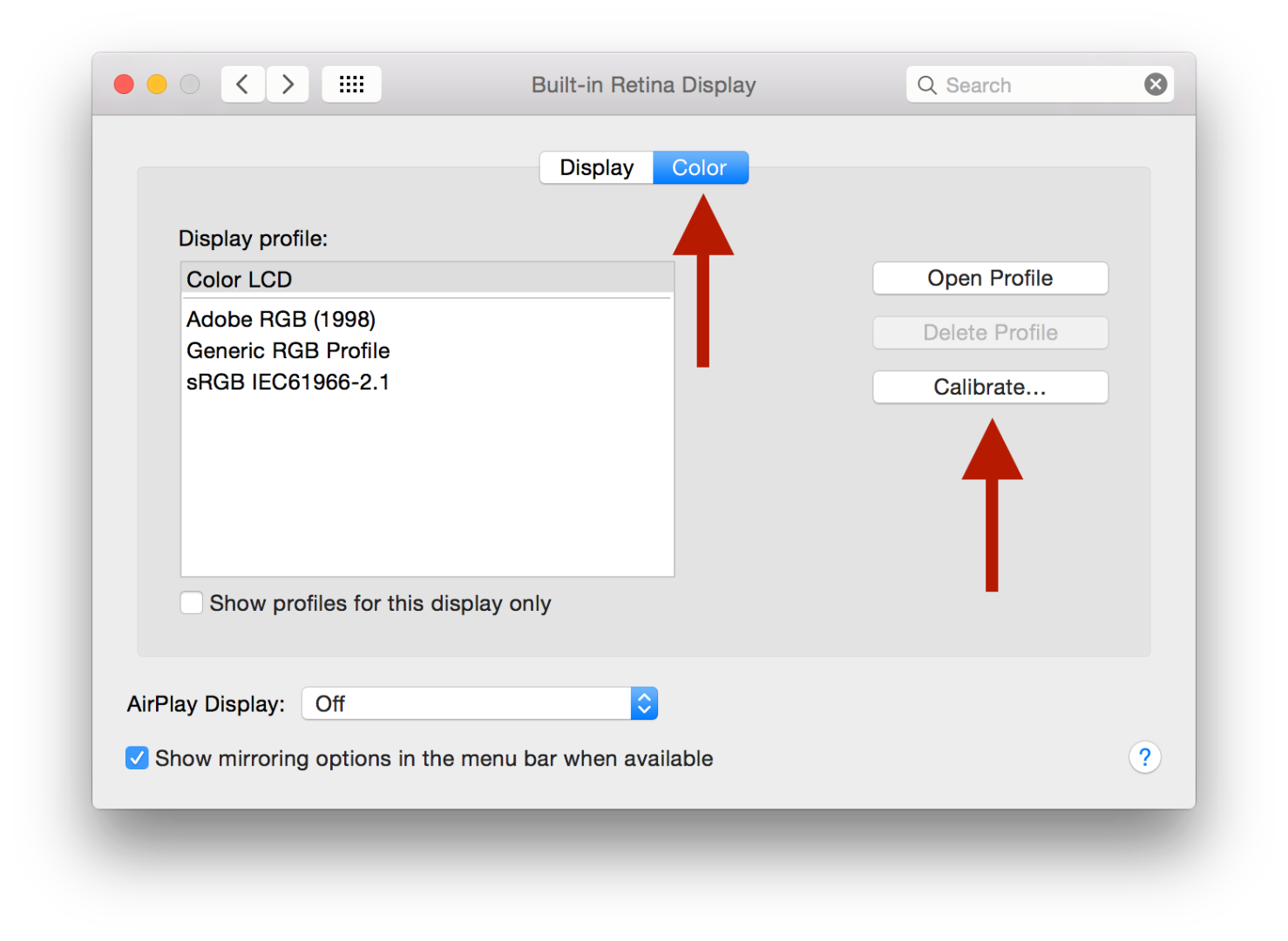Click the green zoom icon

(x=190, y=84)
